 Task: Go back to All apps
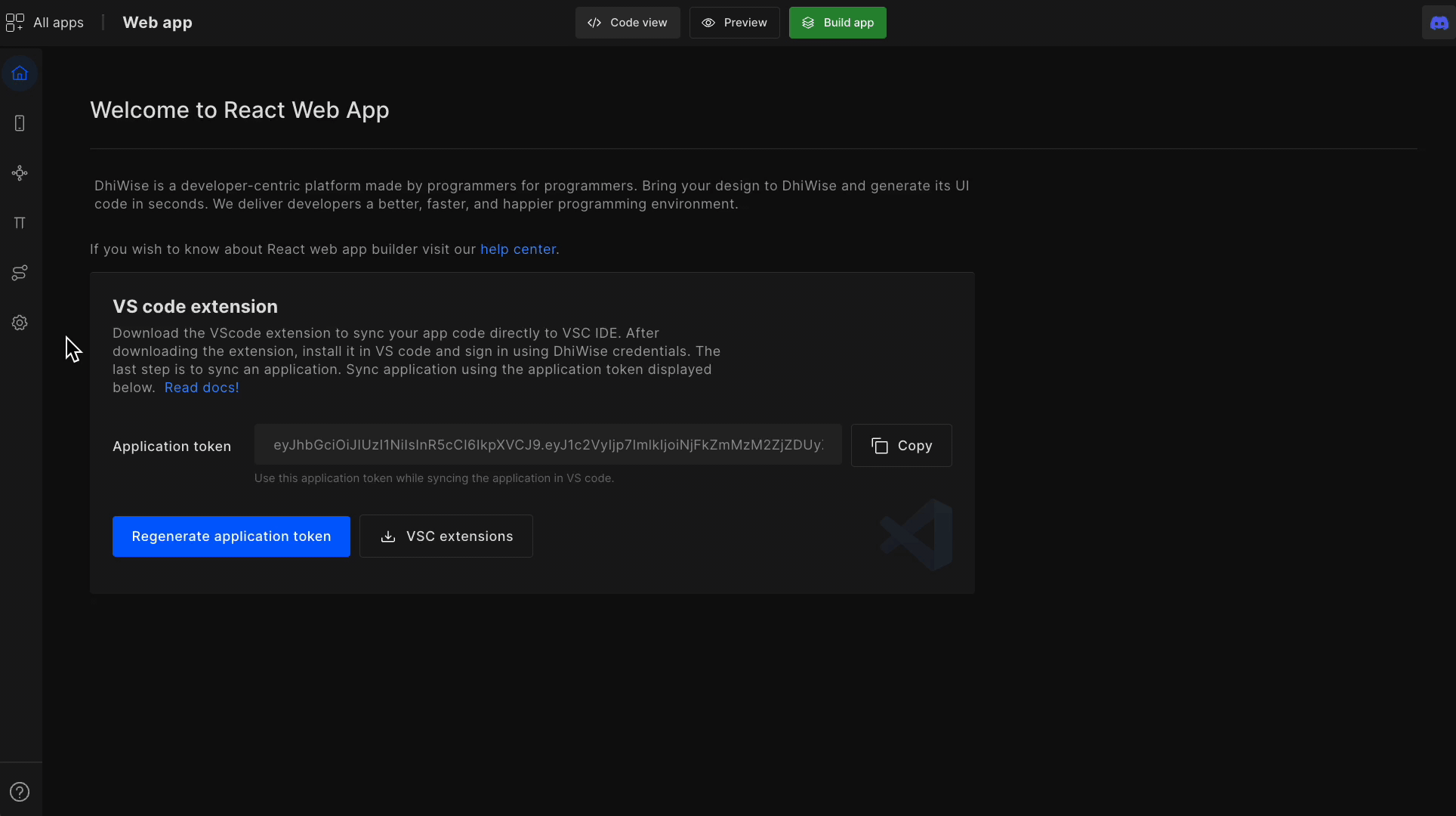45,23
